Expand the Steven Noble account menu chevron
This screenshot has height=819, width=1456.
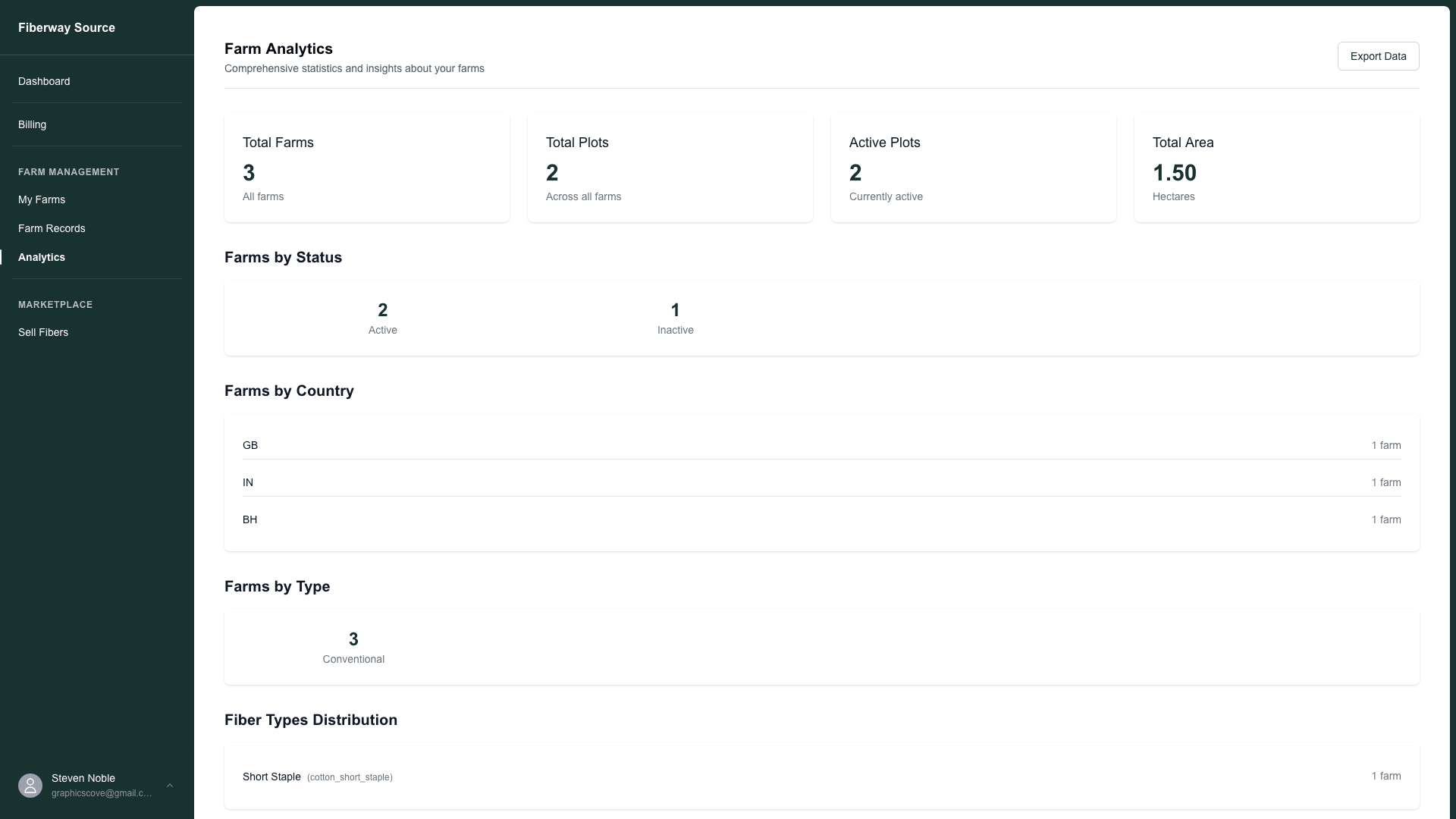pos(170,786)
